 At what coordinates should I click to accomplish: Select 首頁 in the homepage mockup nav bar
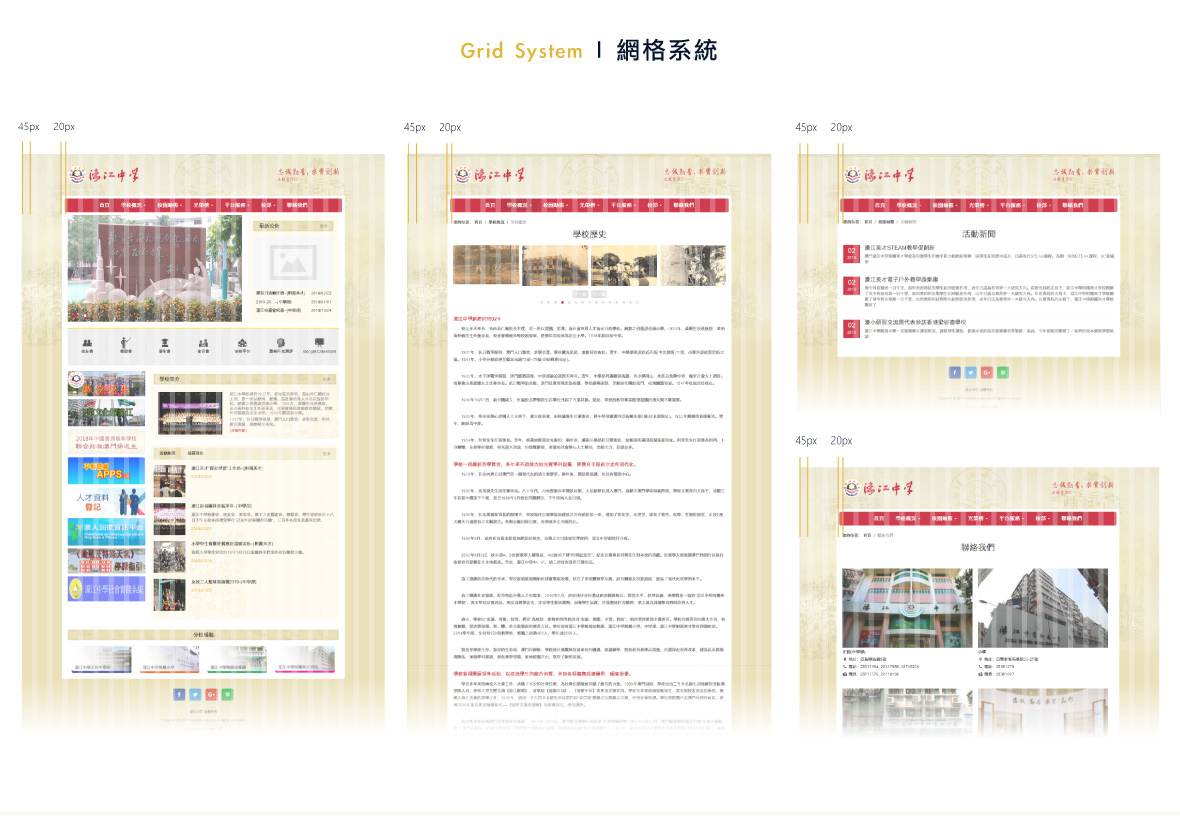(105, 205)
